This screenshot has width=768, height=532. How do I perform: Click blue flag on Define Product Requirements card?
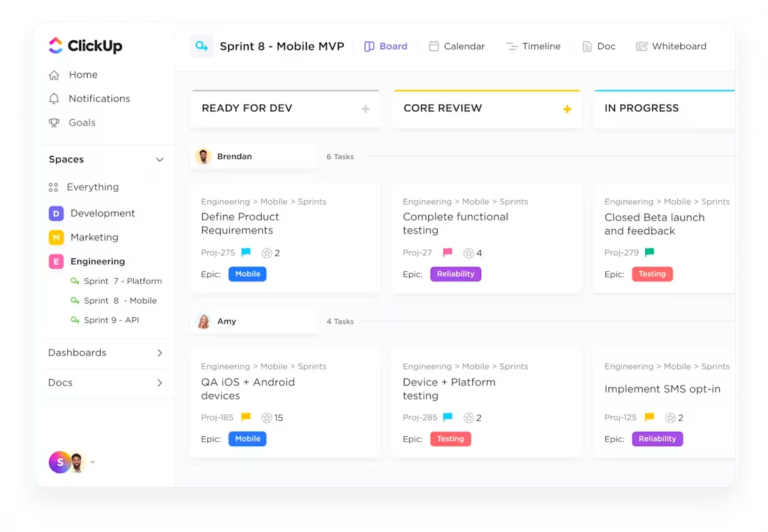click(x=246, y=252)
